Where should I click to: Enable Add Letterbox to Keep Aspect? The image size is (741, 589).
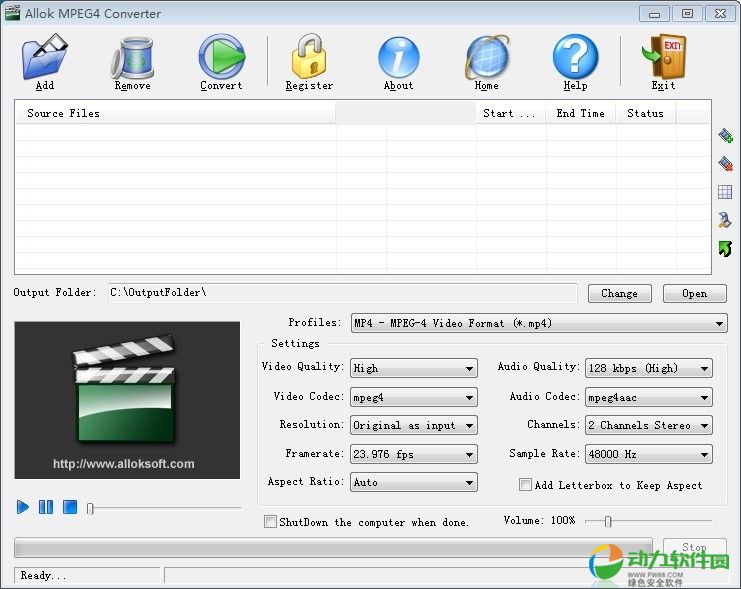pos(525,485)
